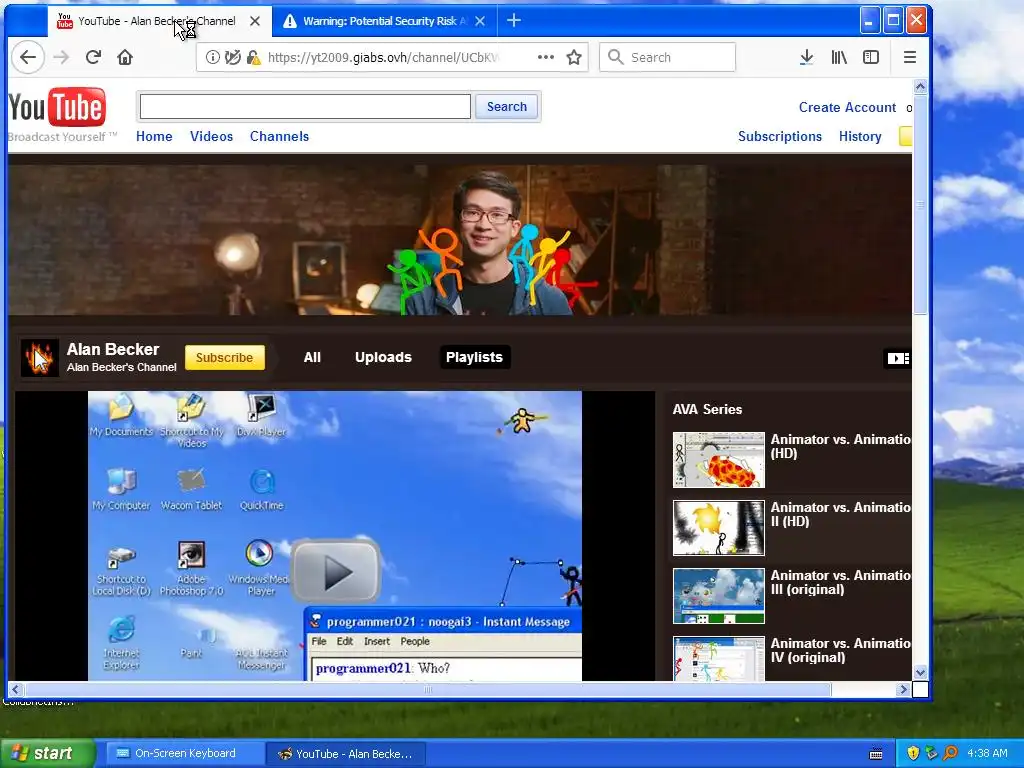Click the security shield tray icon
Screen dimensions: 1024x768
coord(913,753)
